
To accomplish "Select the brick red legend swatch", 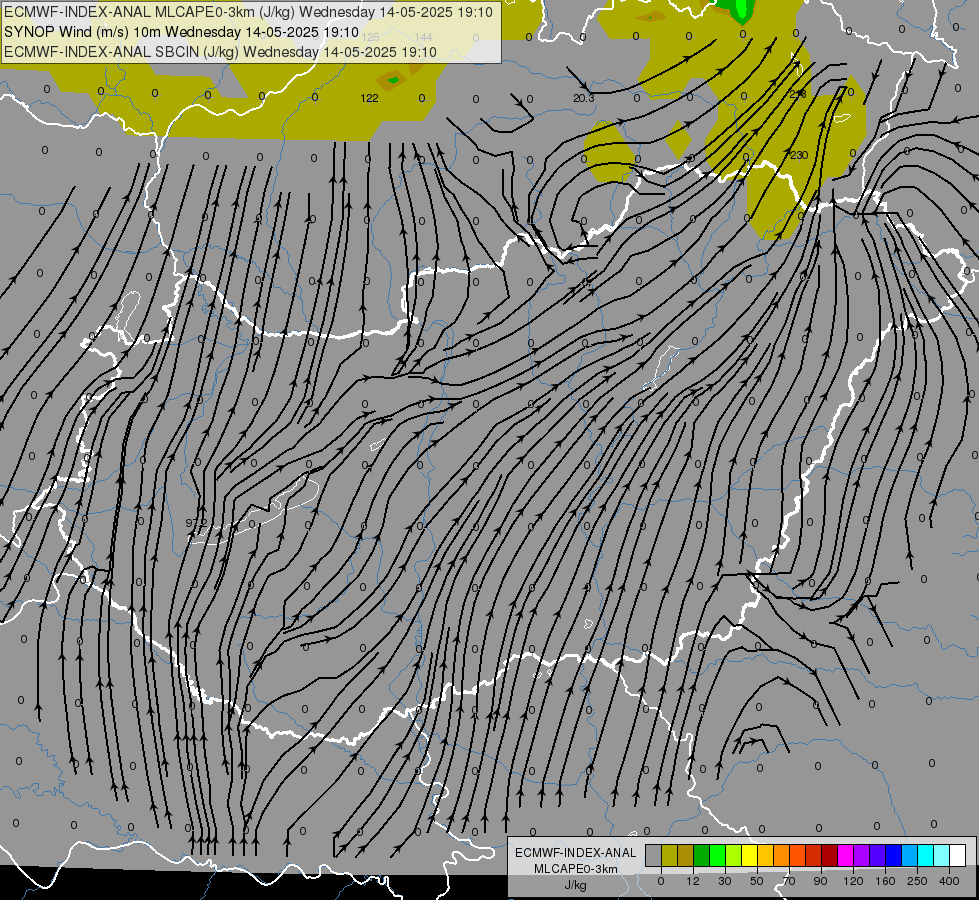I will tap(814, 855).
